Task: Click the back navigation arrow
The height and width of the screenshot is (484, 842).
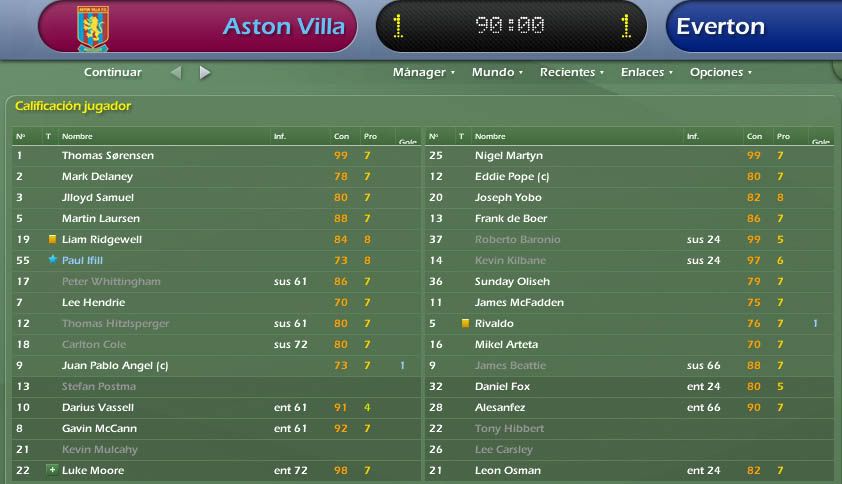Action: coord(176,73)
